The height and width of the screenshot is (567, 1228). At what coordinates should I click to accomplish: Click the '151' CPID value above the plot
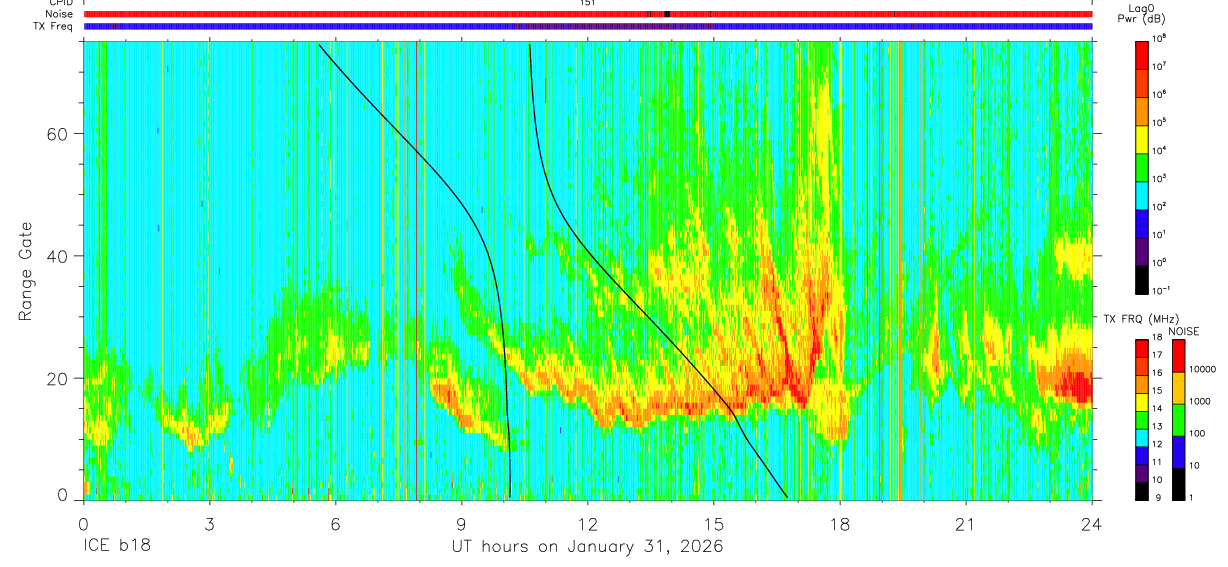click(587, 3)
